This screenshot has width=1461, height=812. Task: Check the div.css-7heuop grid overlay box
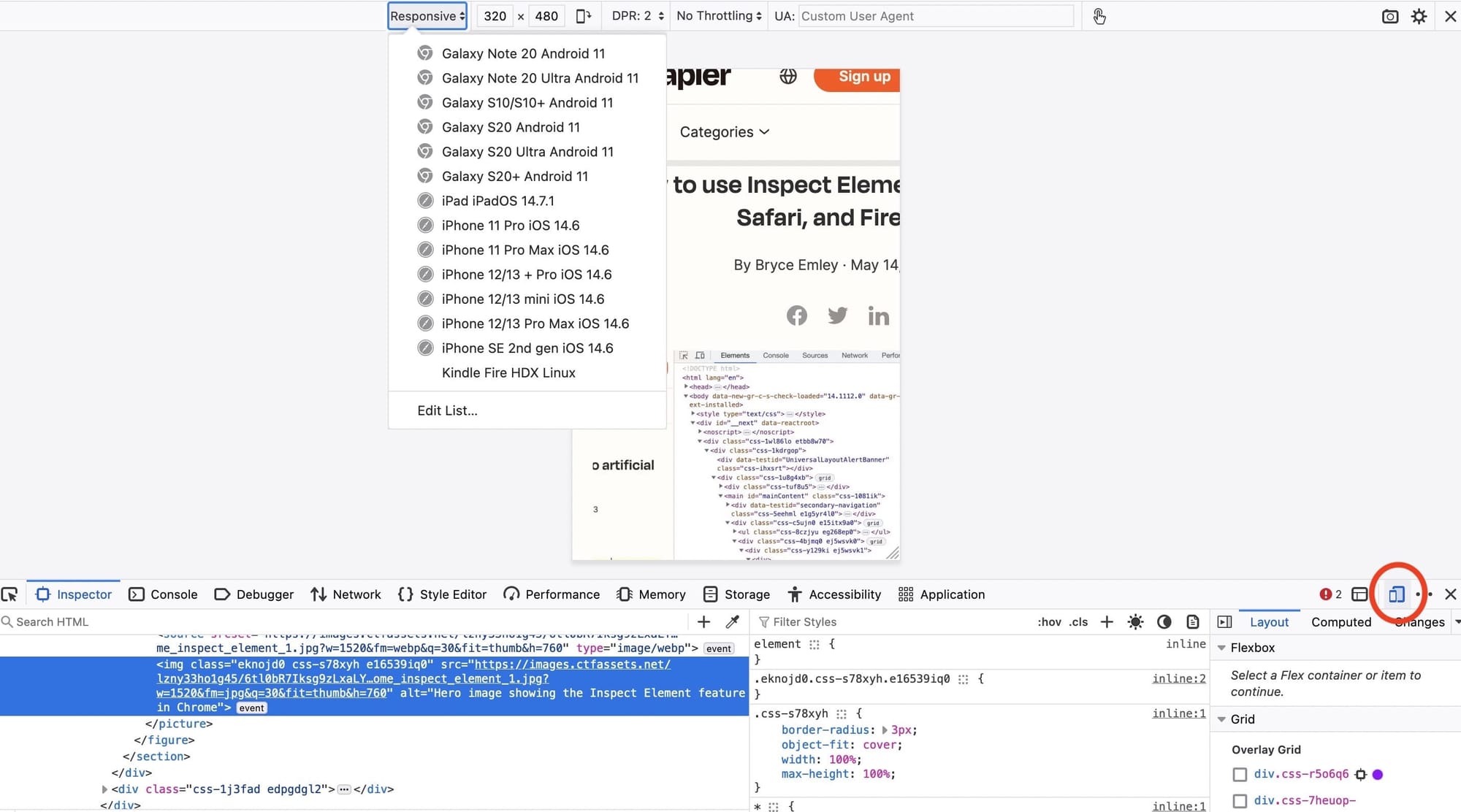pyautogui.click(x=1240, y=800)
